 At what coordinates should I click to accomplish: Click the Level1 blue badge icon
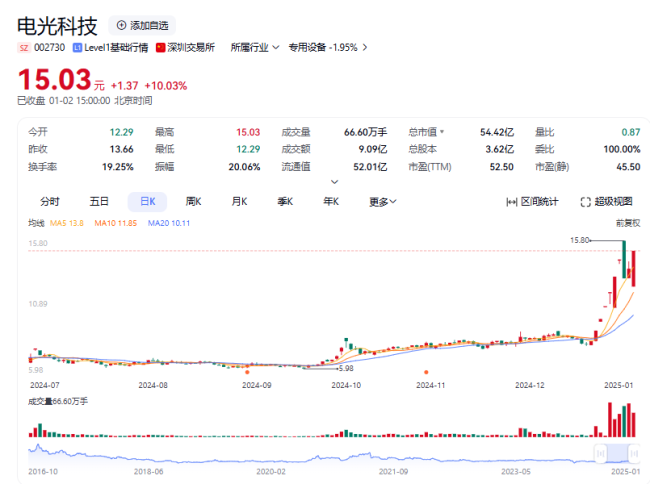click(x=77, y=48)
